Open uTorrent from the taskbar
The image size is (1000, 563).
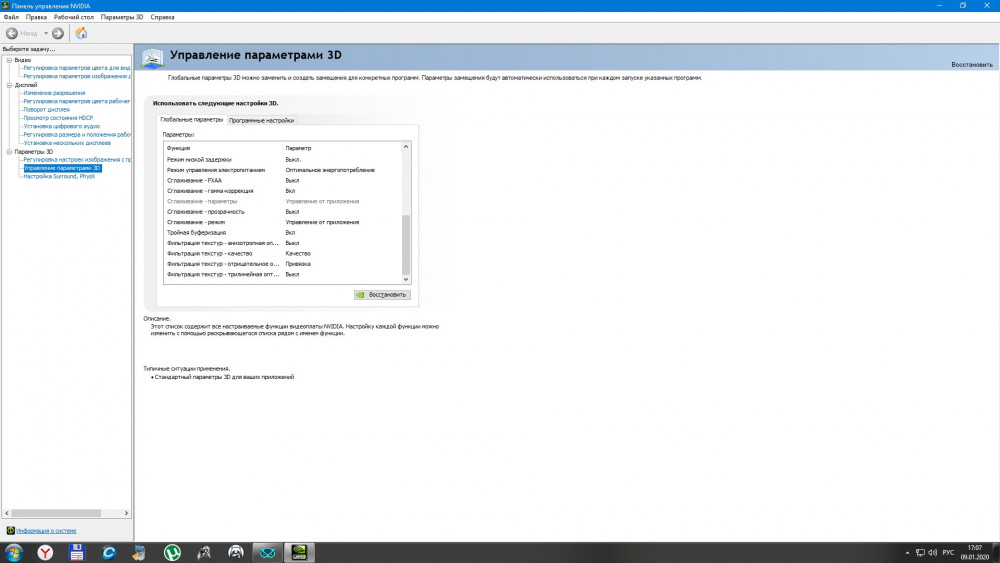172,552
